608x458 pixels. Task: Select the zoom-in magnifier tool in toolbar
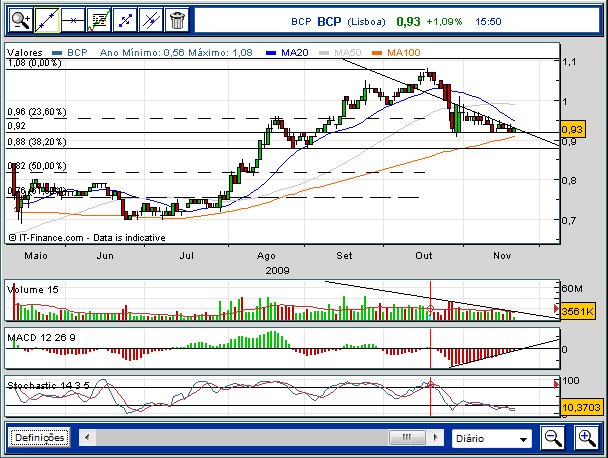[19, 18]
